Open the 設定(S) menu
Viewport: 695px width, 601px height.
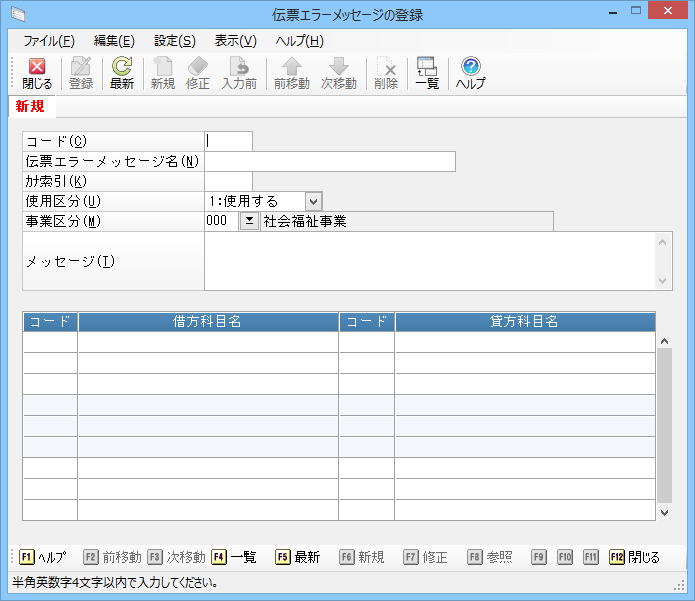174,41
